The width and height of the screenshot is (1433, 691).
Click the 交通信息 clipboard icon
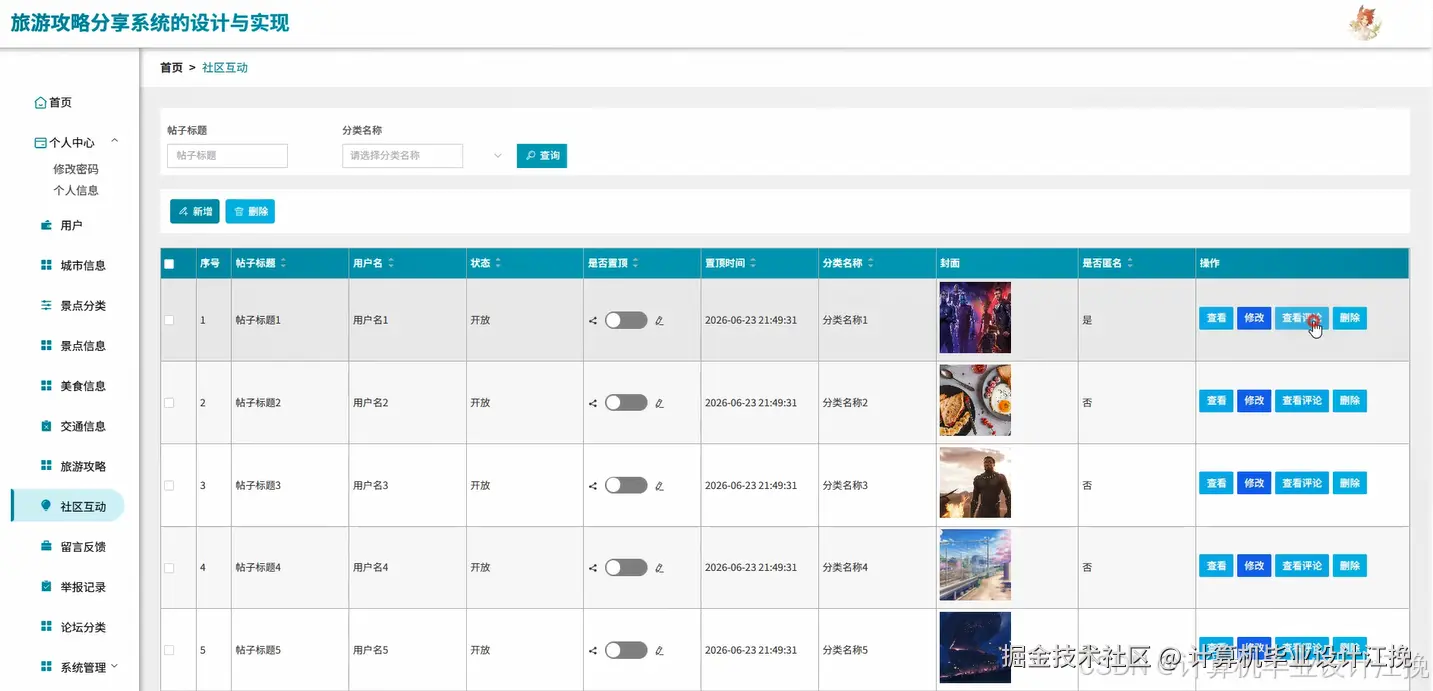[x=46, y=426]
